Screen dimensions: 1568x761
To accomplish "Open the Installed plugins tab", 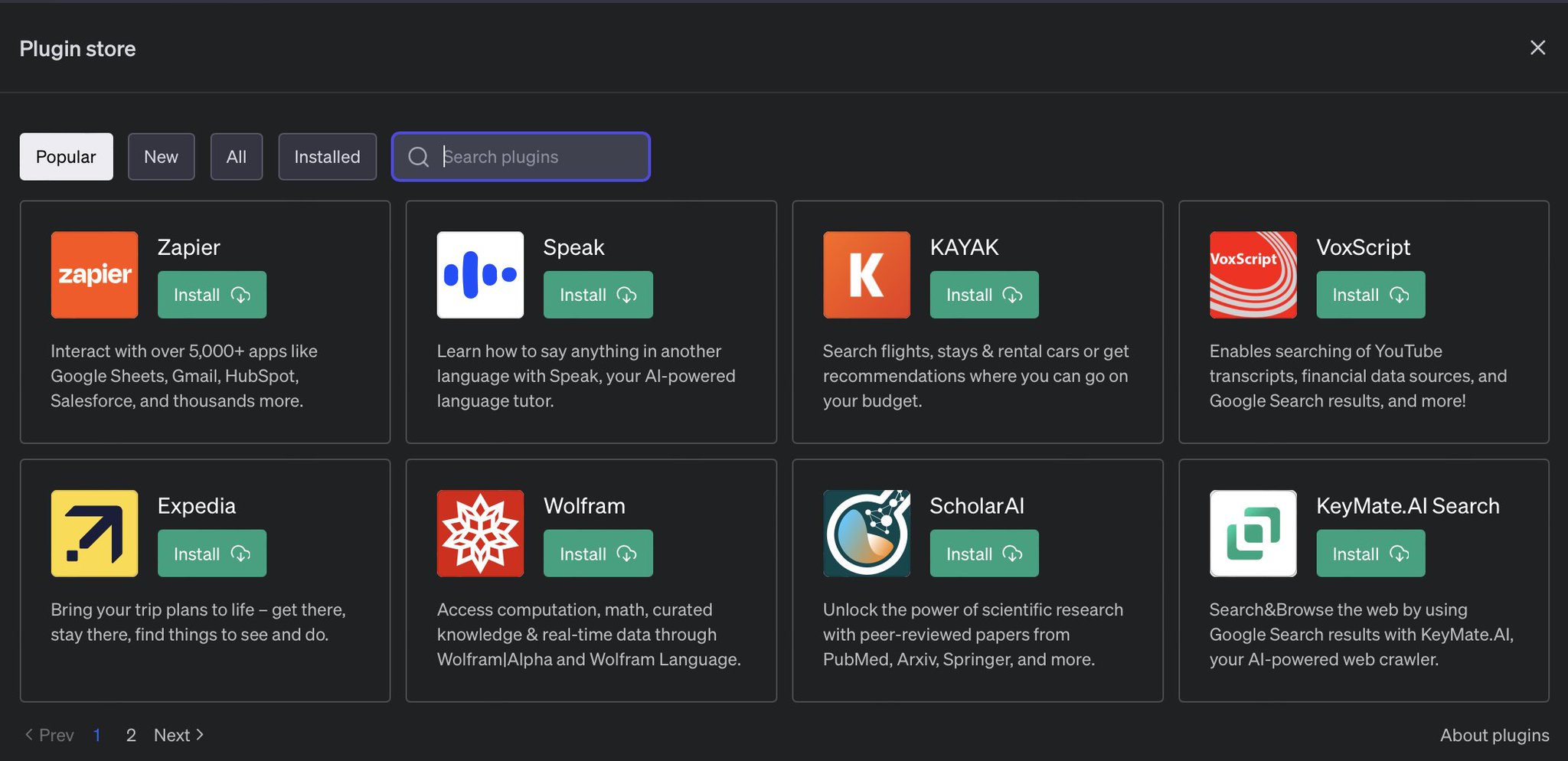I will tap(327, 157).
